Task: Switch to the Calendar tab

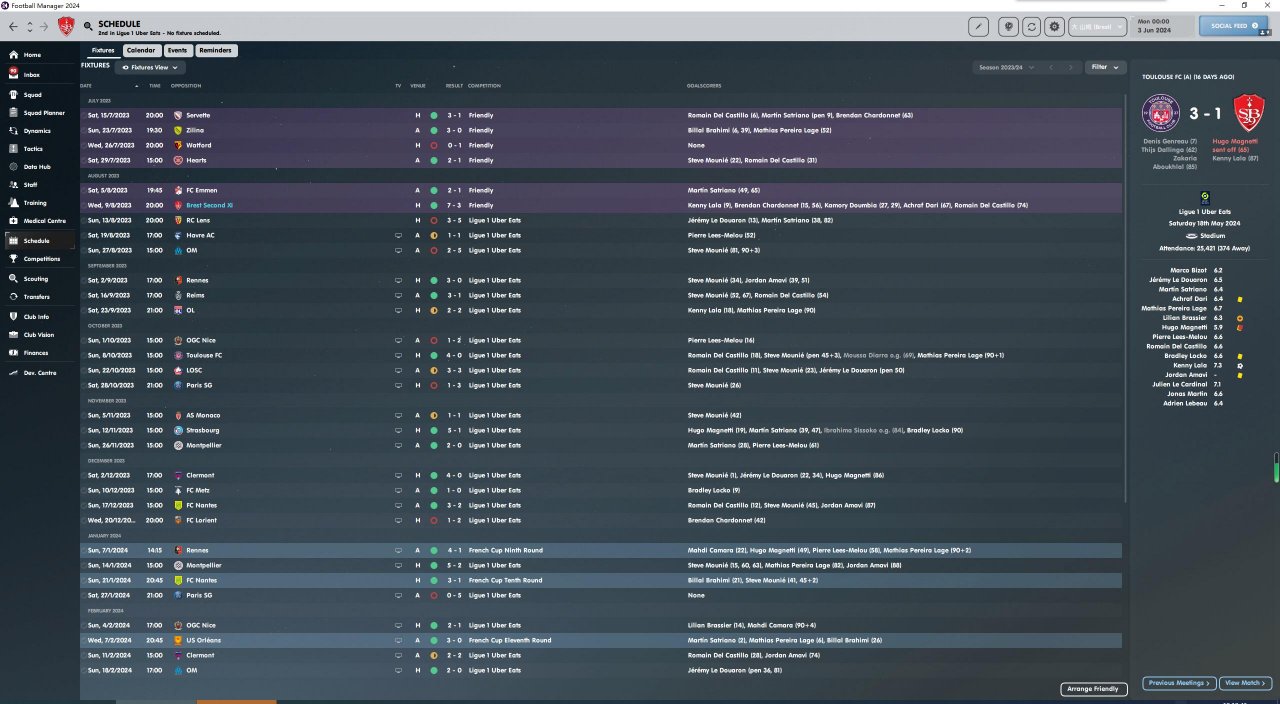Action: [x=141, y=50]
